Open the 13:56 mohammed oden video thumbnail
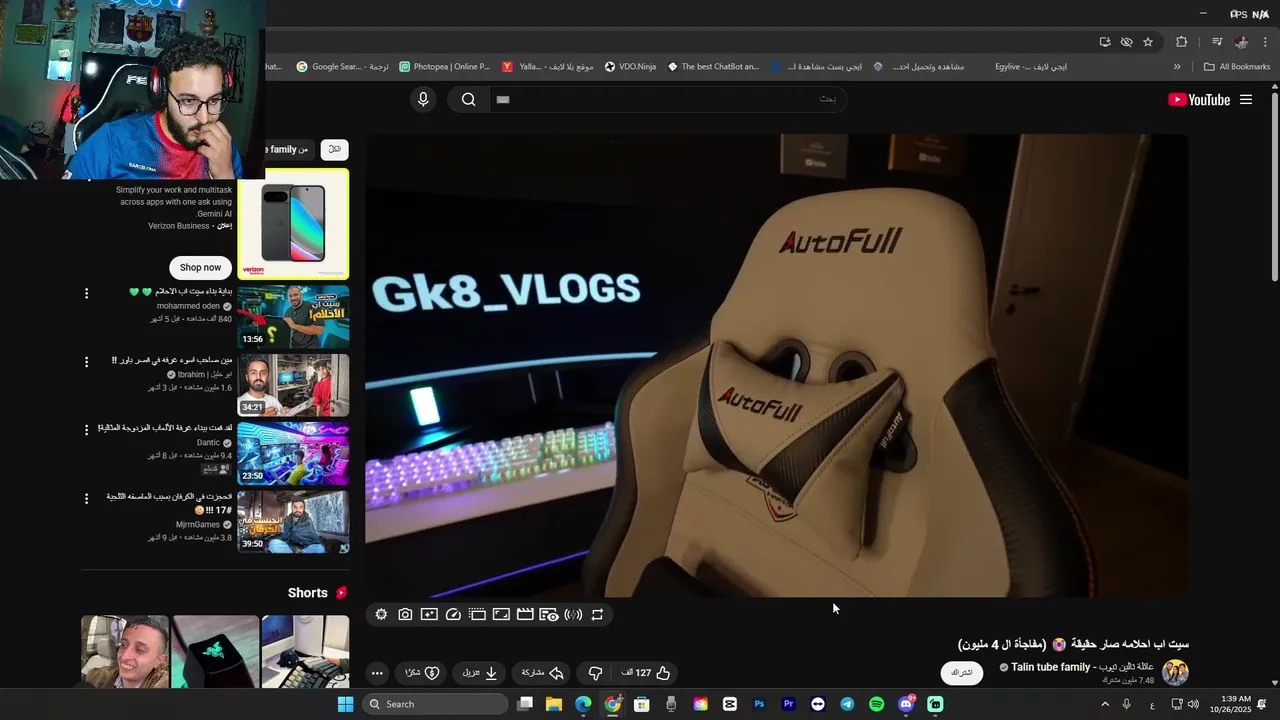The width and height of the screenshot is (1280, 720). (x=293, y=316)
